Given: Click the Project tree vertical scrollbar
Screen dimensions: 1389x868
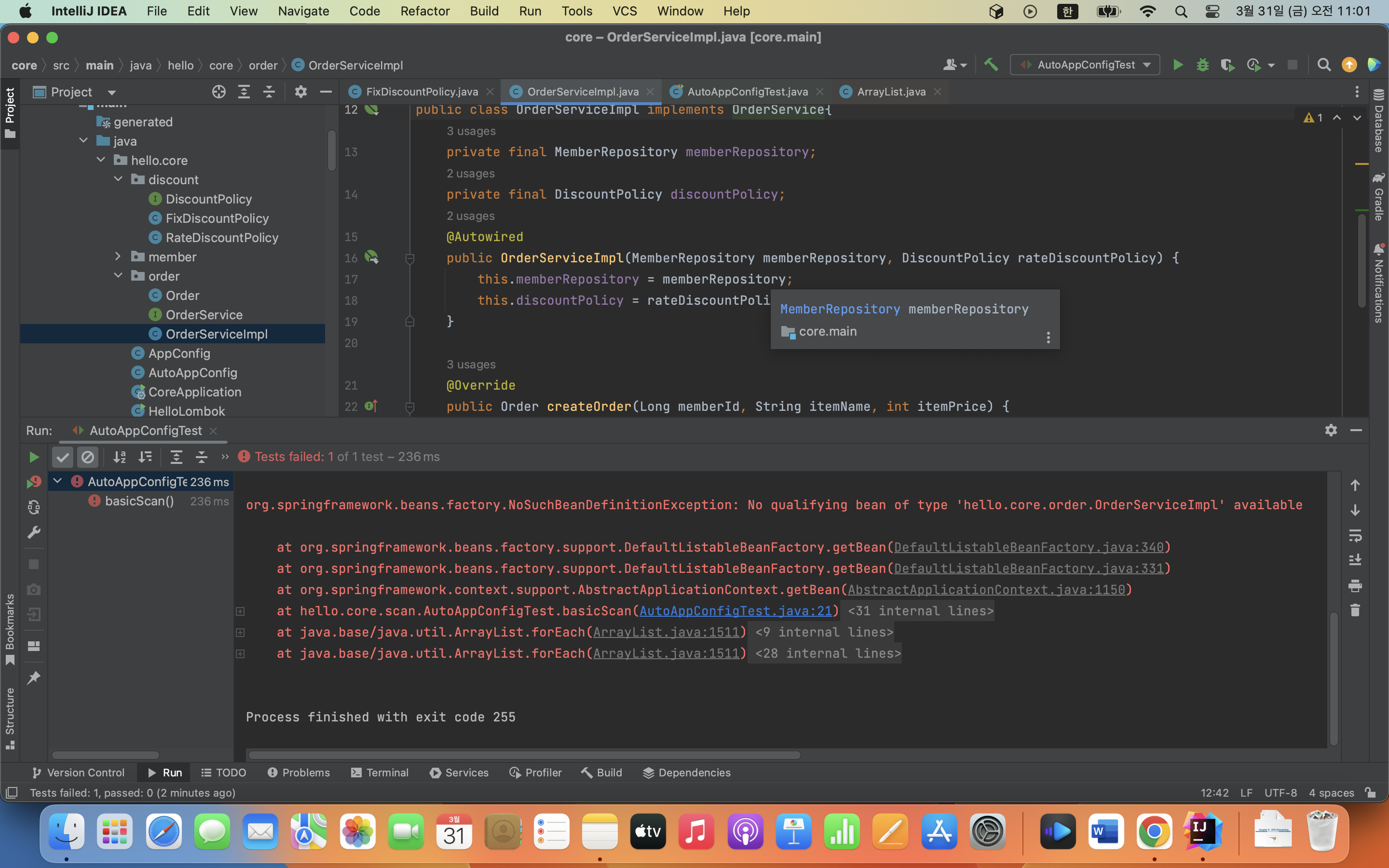Looking at the screenshot, I should 331,150.
